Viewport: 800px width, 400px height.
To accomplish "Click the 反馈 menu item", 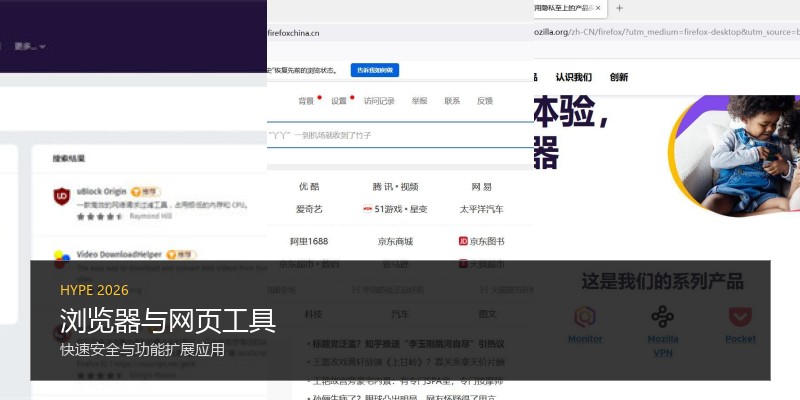I will point(485,101).
